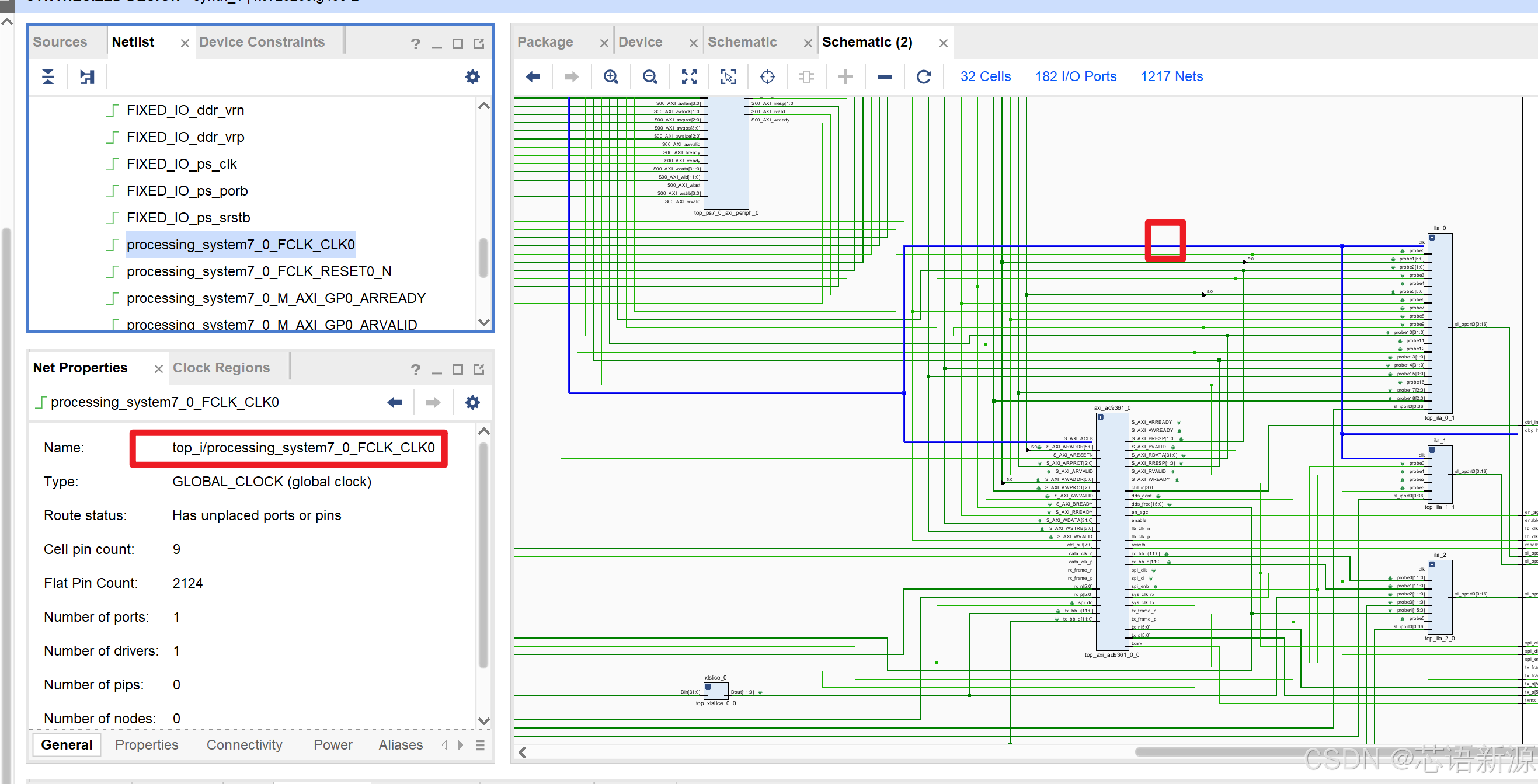Click the 32 Cells link
1538x784 pixels.
pos(985,76)
